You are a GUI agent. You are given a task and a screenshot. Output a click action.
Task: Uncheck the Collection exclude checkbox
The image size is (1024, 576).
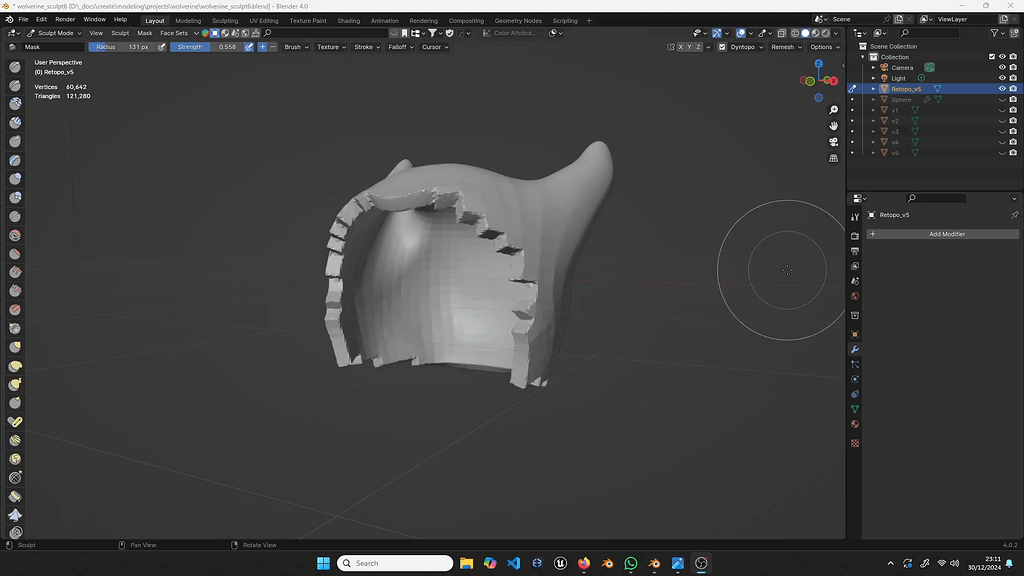[x=991, y=57]
